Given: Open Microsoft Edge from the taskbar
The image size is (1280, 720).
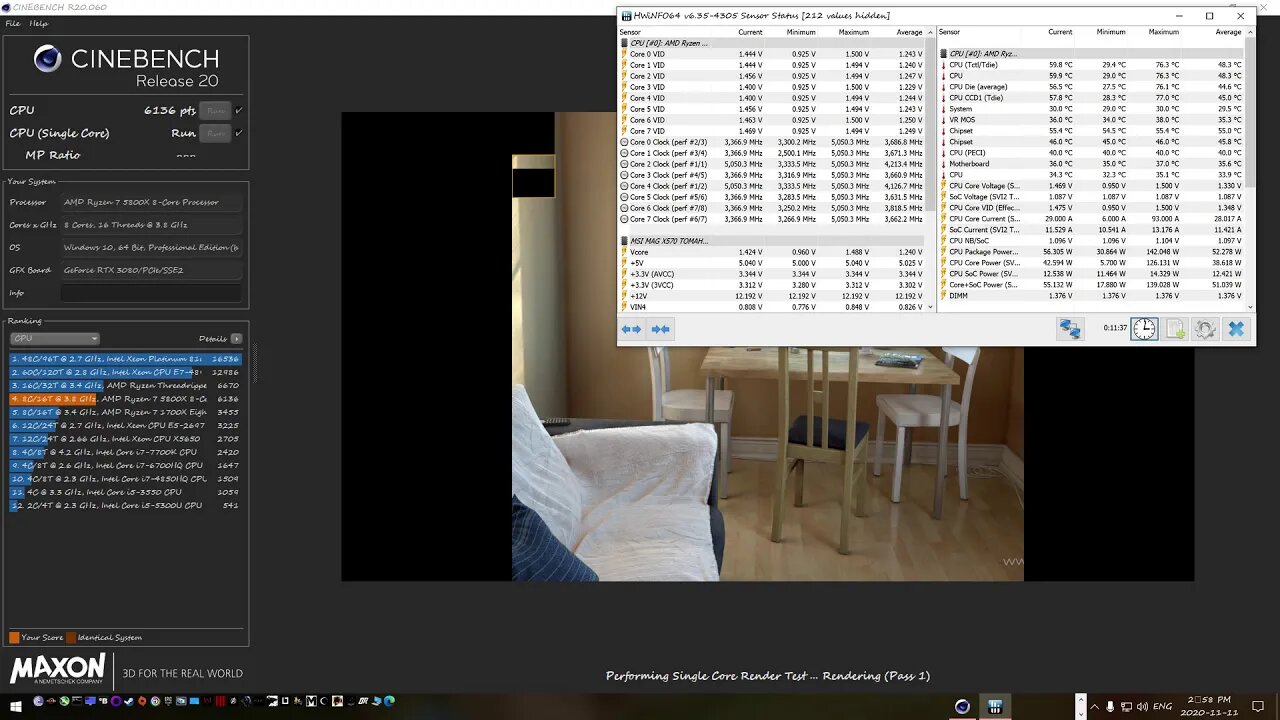Looking at the screenshot, I should coord(389,701).
